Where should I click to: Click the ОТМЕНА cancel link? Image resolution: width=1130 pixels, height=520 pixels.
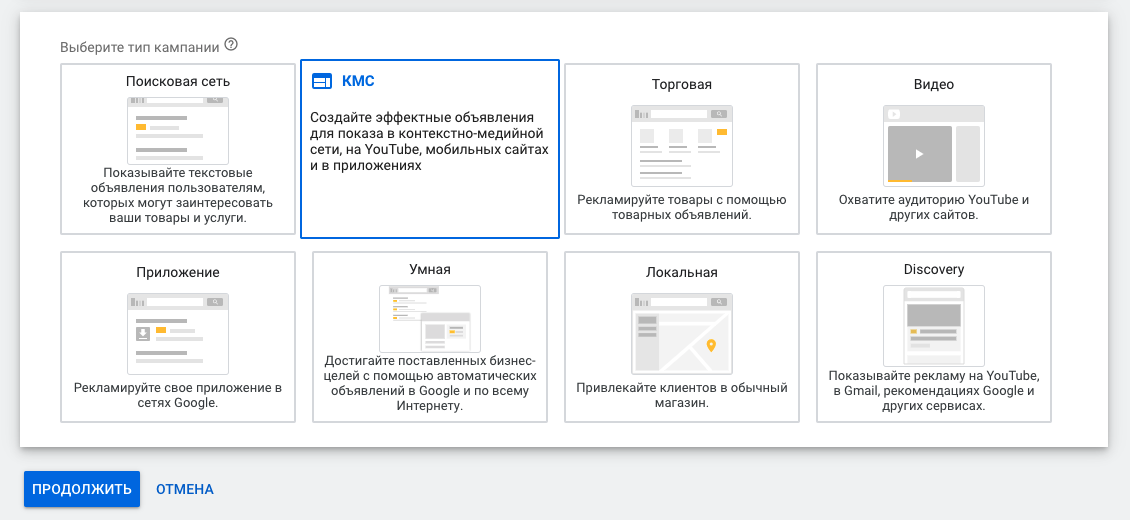pyautogui.click(x=185, y=489)
